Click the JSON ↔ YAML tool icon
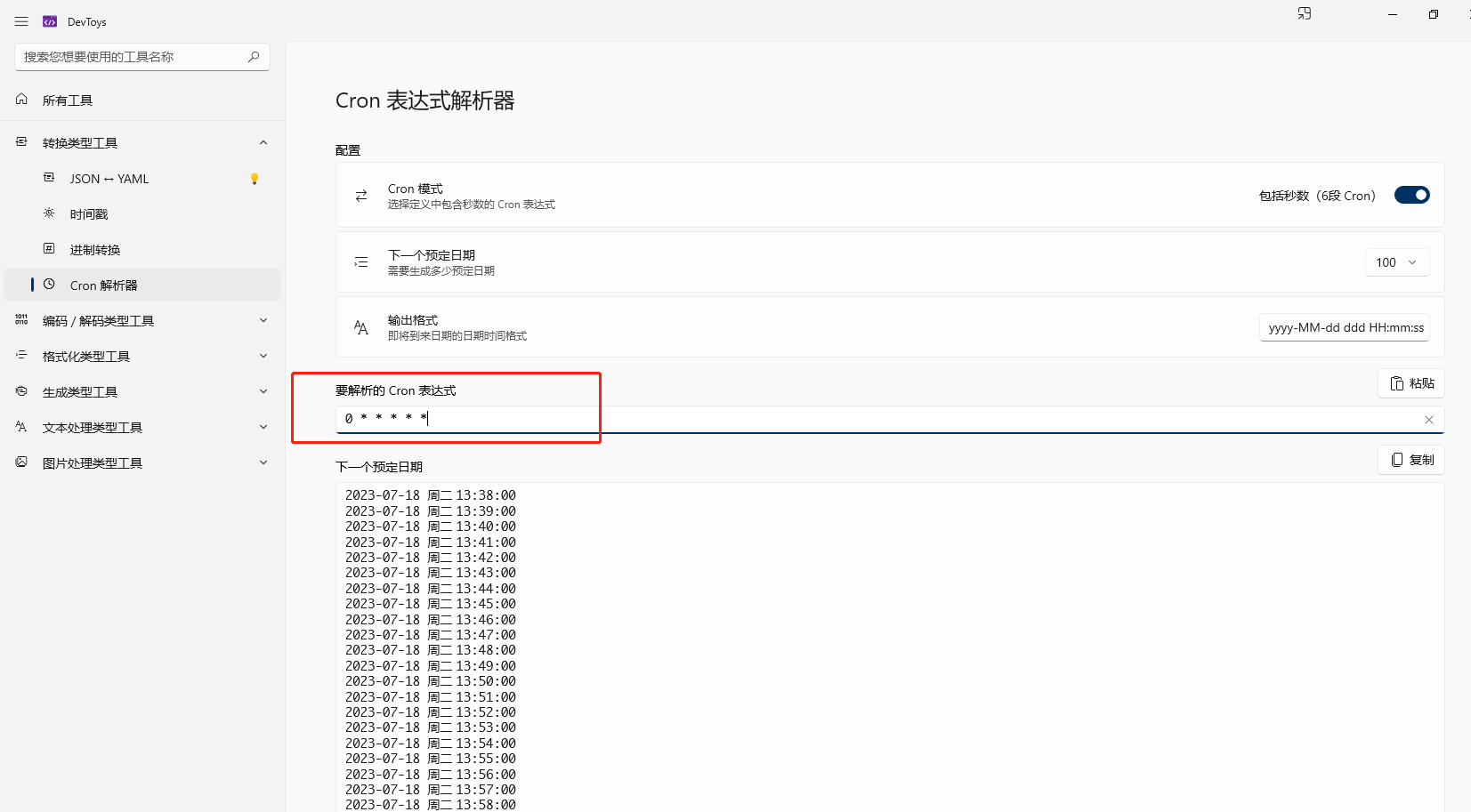This screenshot has width=1471, height=812. [x=49, y=178]
